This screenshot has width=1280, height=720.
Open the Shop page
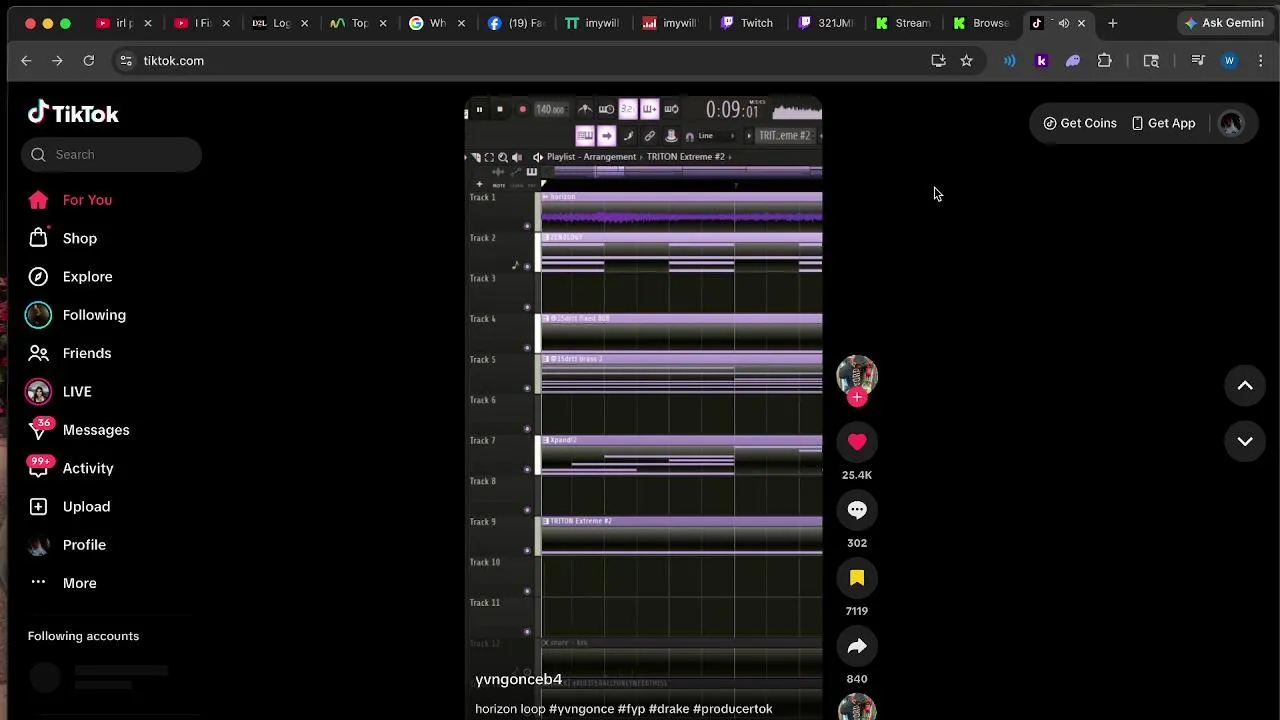(80, 238)
